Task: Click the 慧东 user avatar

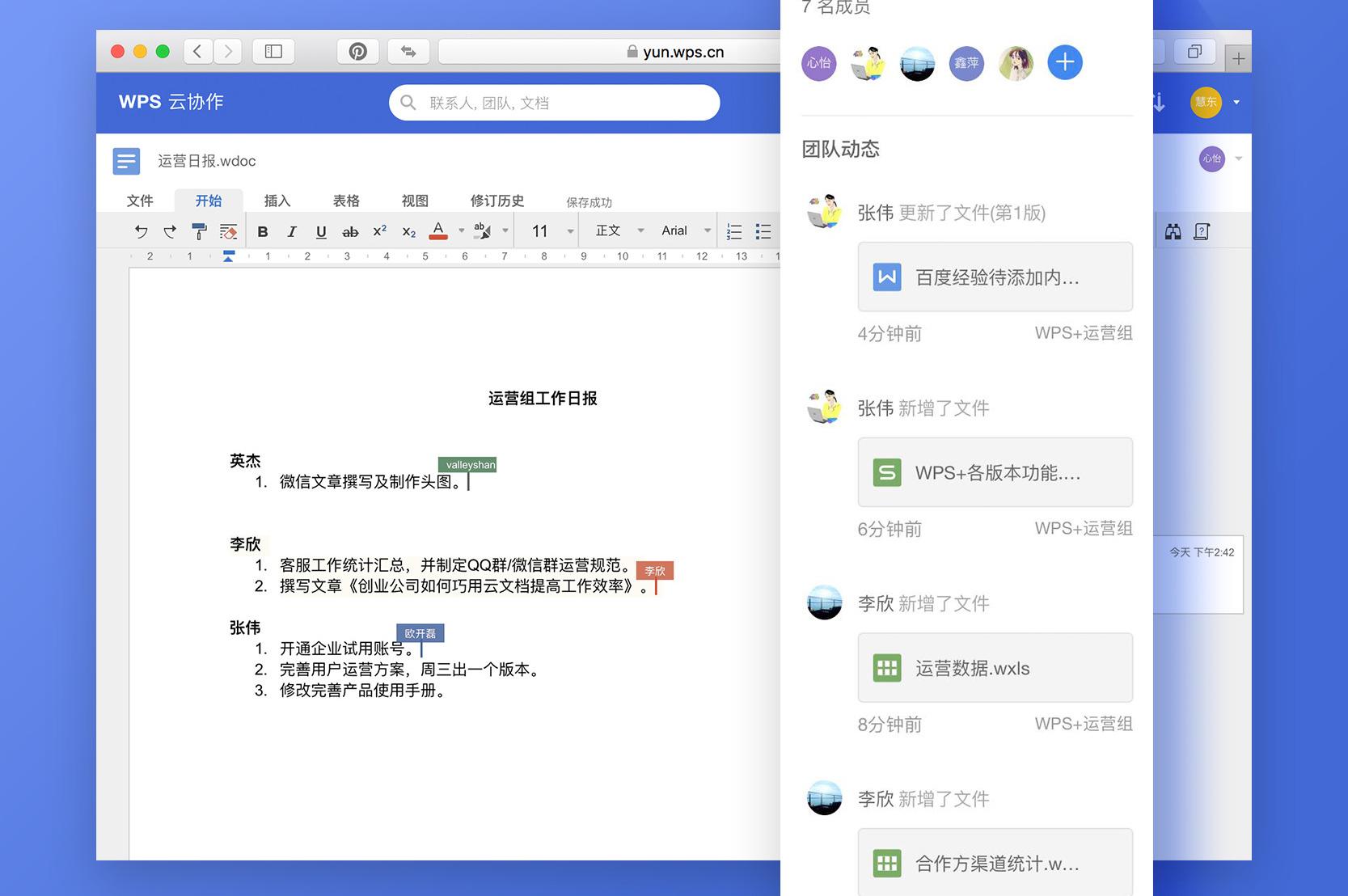Action: click(x=1206, y=102)
